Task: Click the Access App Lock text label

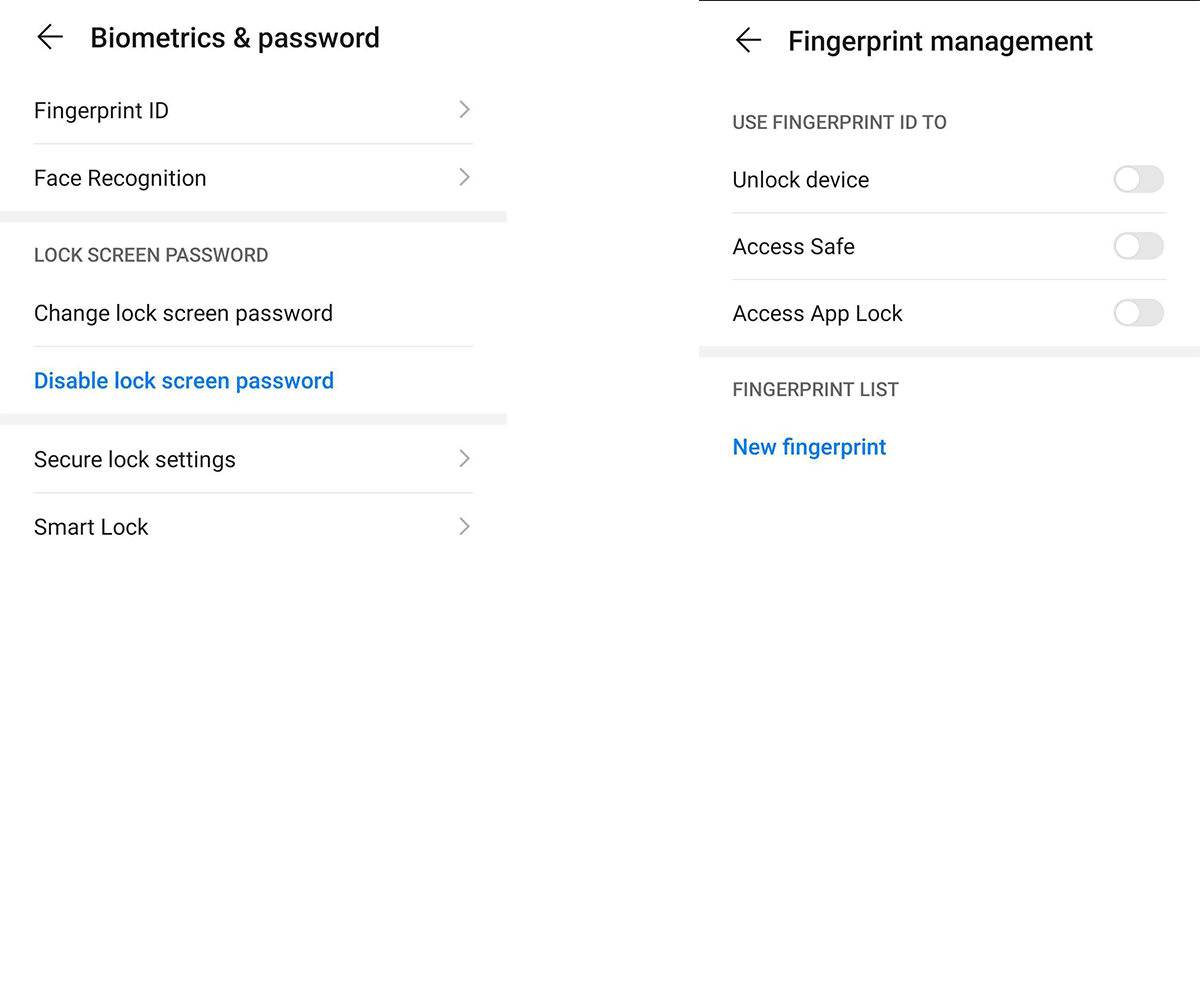Action: [x=817, y=314]
